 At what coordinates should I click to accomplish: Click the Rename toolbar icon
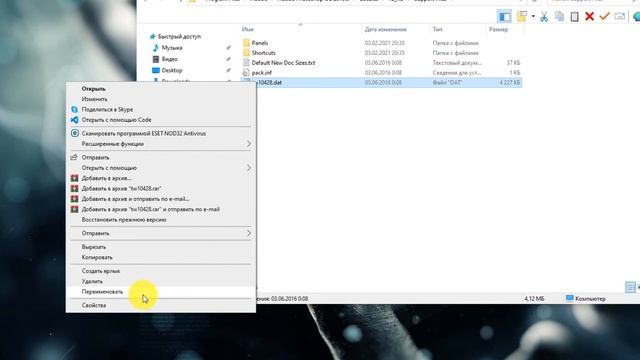tap(620, 16)
